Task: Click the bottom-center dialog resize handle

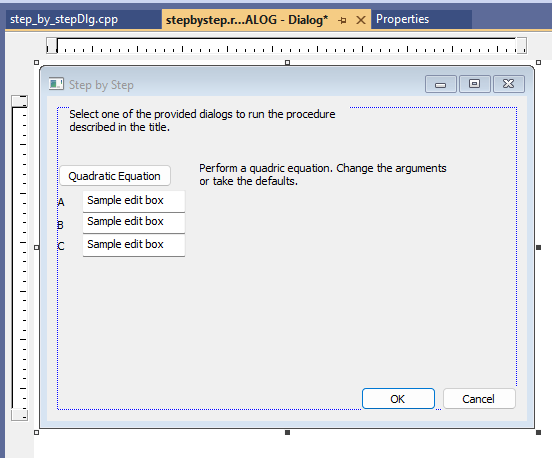Action: pos(287,432)
